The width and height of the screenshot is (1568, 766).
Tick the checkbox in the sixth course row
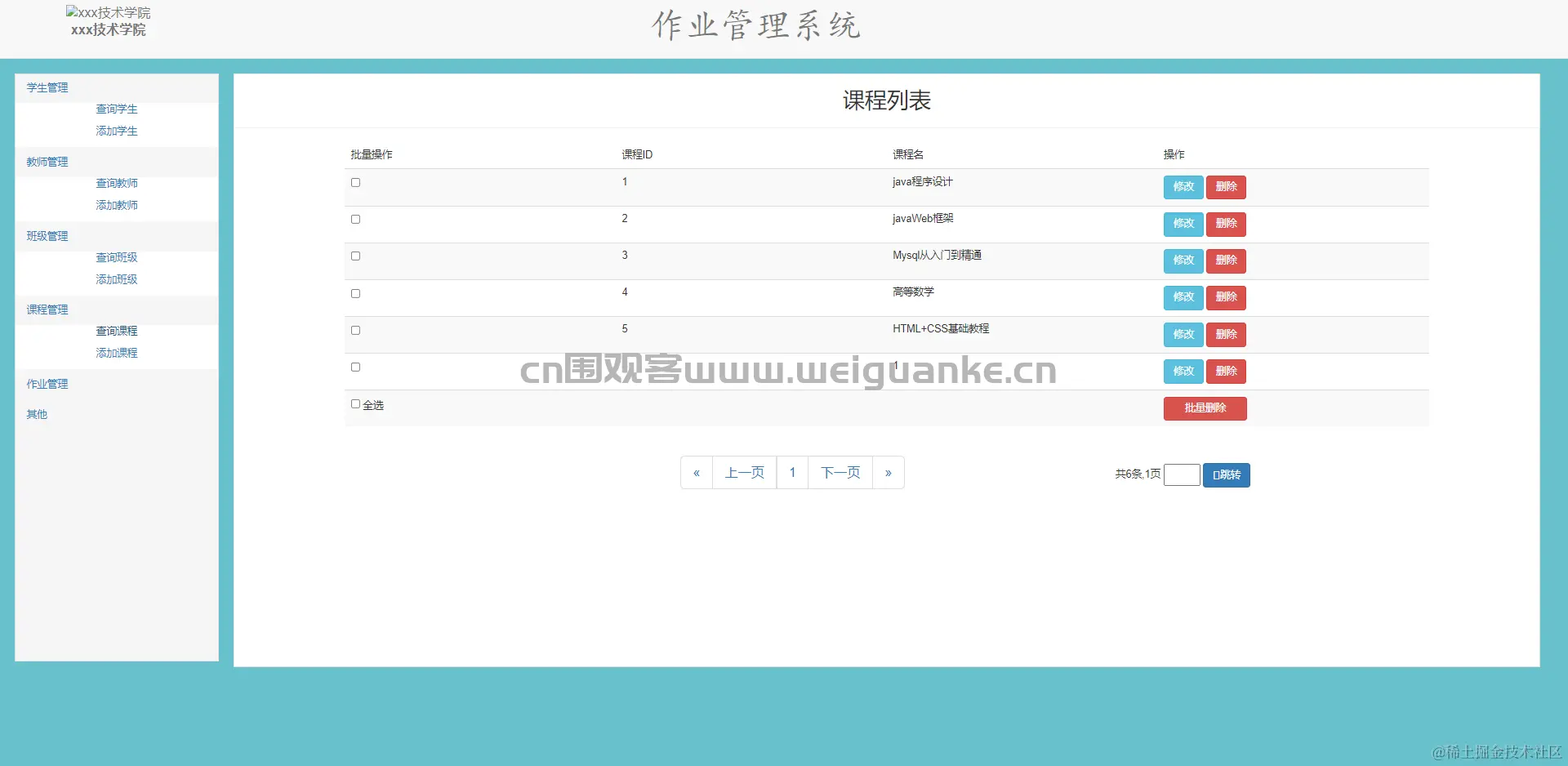355,367
